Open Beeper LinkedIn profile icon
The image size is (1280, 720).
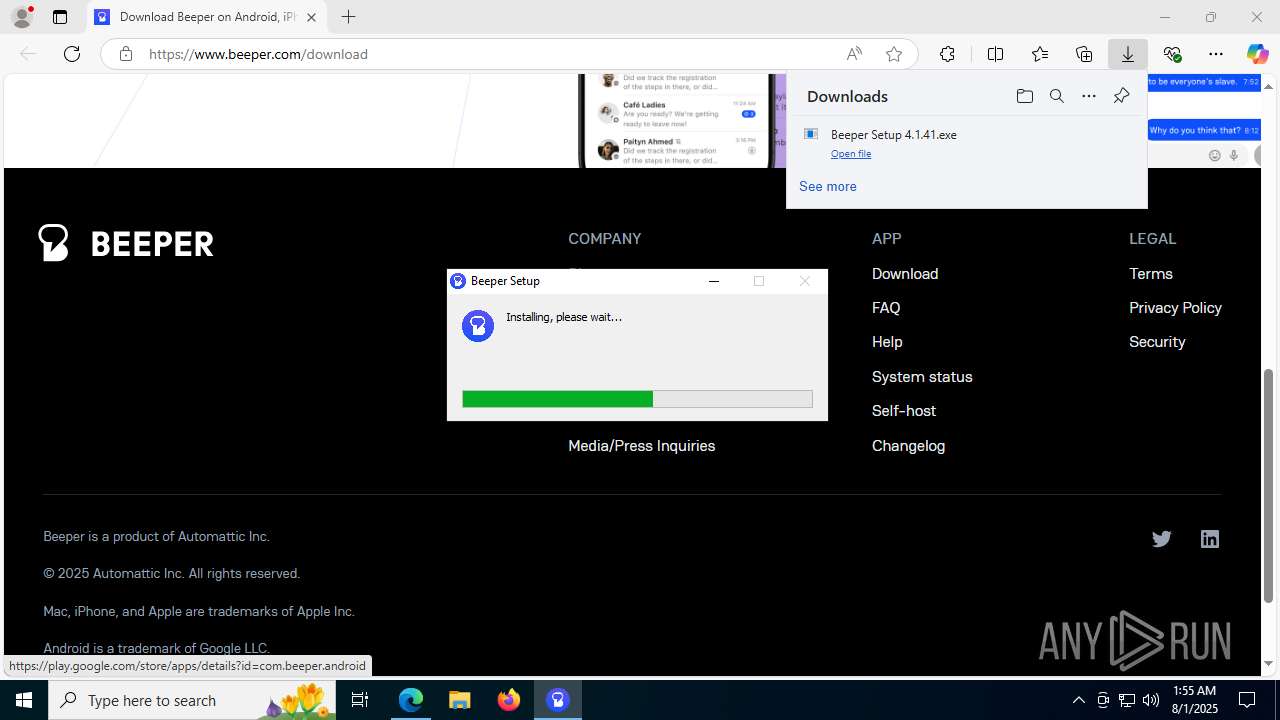[x=1210, y=539]
